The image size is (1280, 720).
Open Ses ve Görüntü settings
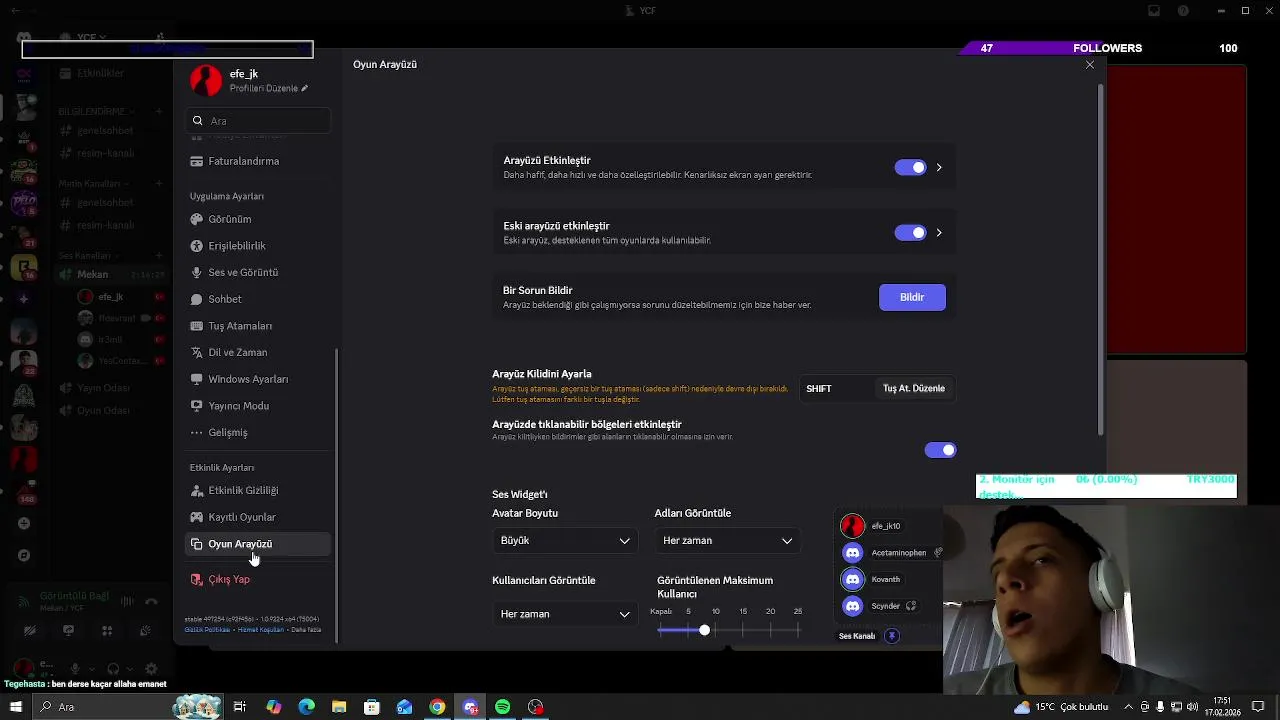tap(258, 272)
